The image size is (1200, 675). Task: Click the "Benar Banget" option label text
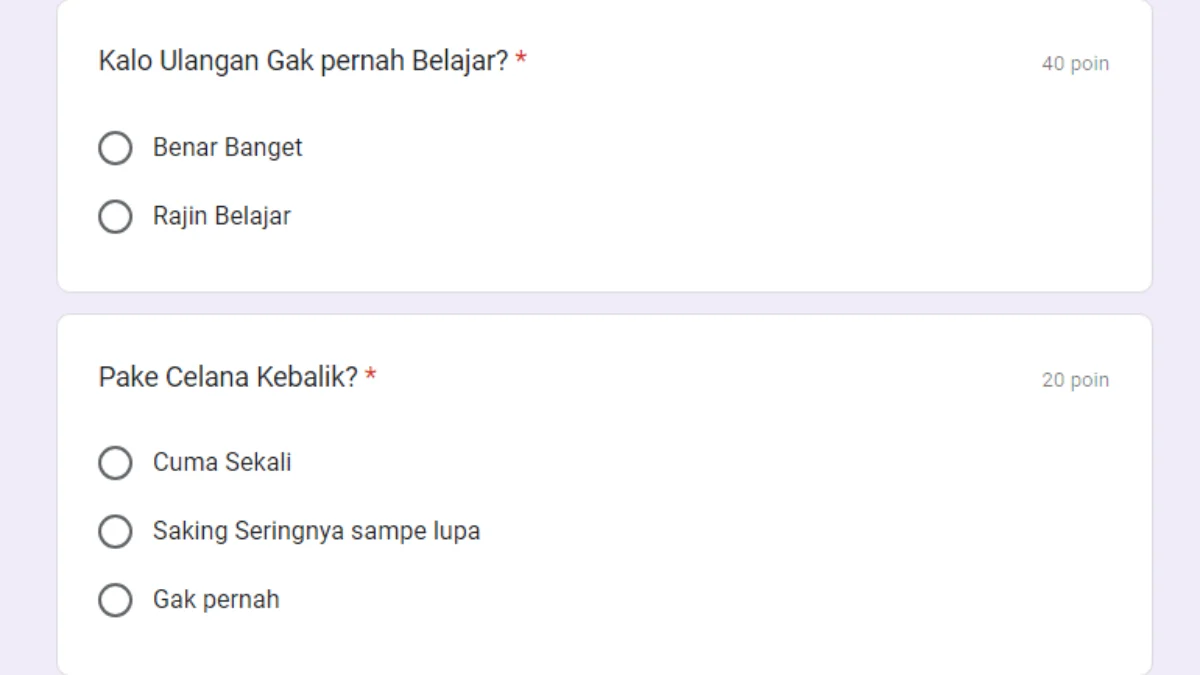point(227,148)
